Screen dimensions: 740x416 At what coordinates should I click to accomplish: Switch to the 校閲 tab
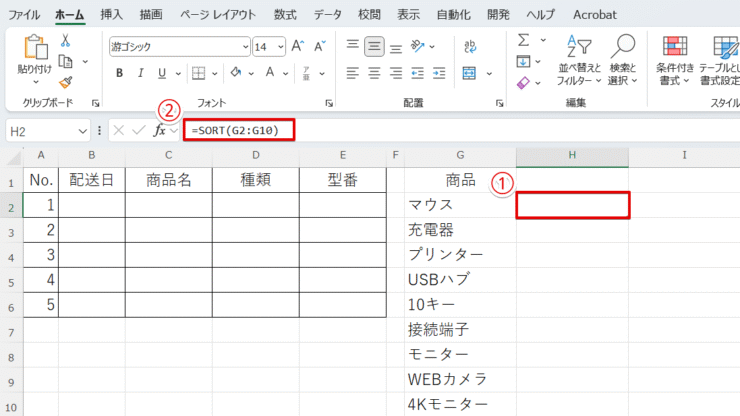coord(369,15)
